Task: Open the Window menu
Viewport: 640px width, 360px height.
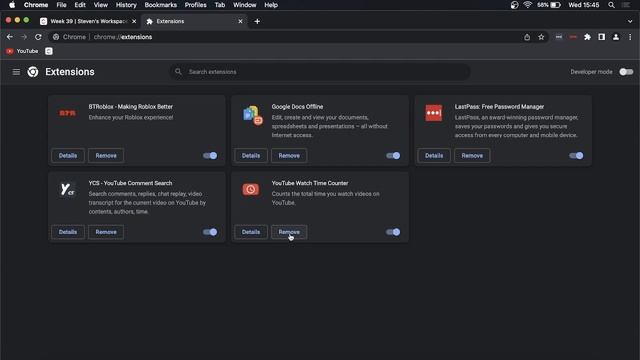Action: [244, 5]
